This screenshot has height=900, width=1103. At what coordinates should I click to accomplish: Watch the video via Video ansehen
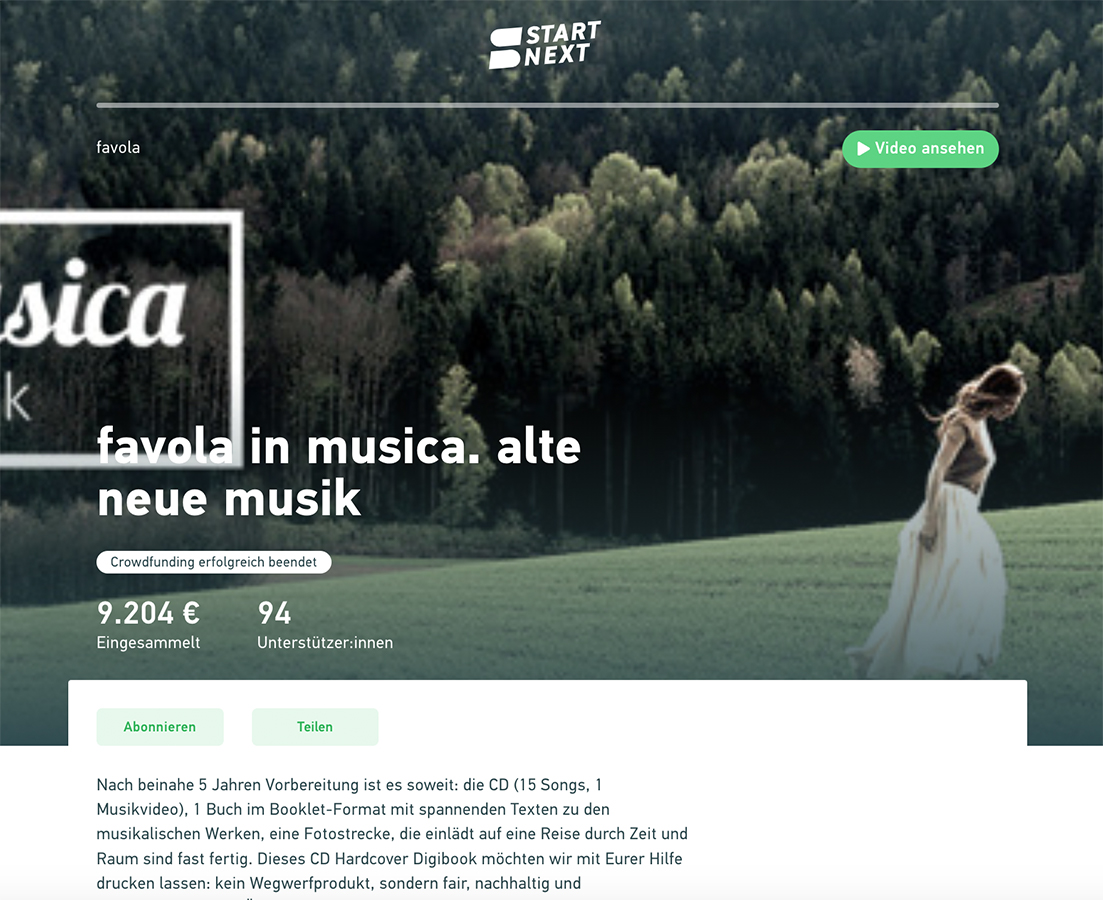pos(920,148)
